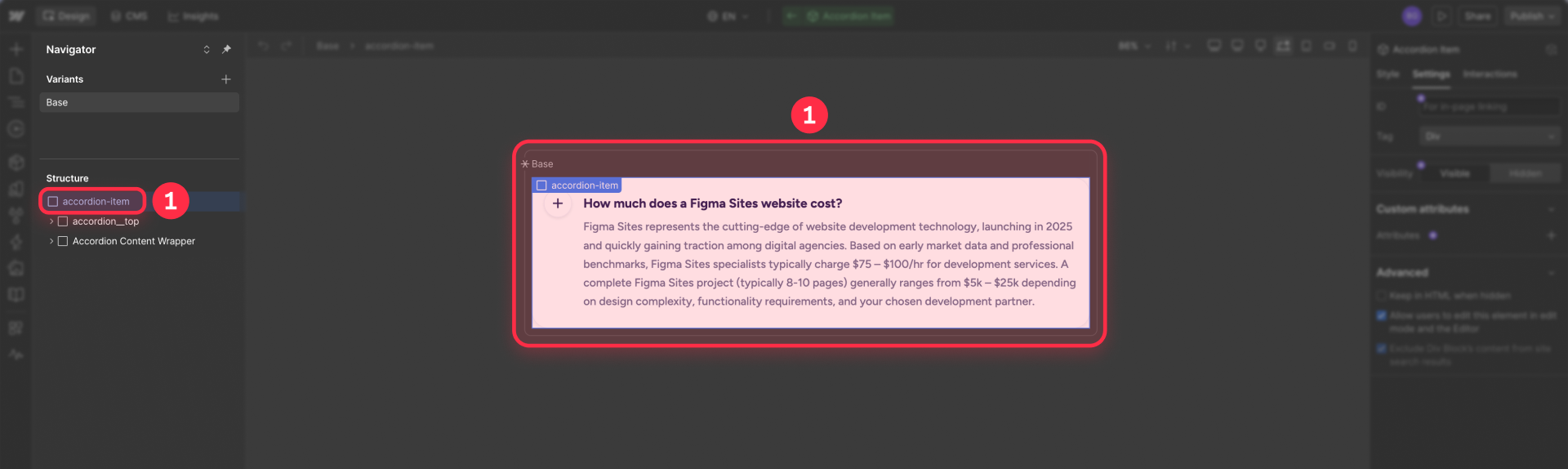The image size is (1568, 469).
Task: Click the undo arrow icon
Action: pyautogui.click(x=263, y=46)
